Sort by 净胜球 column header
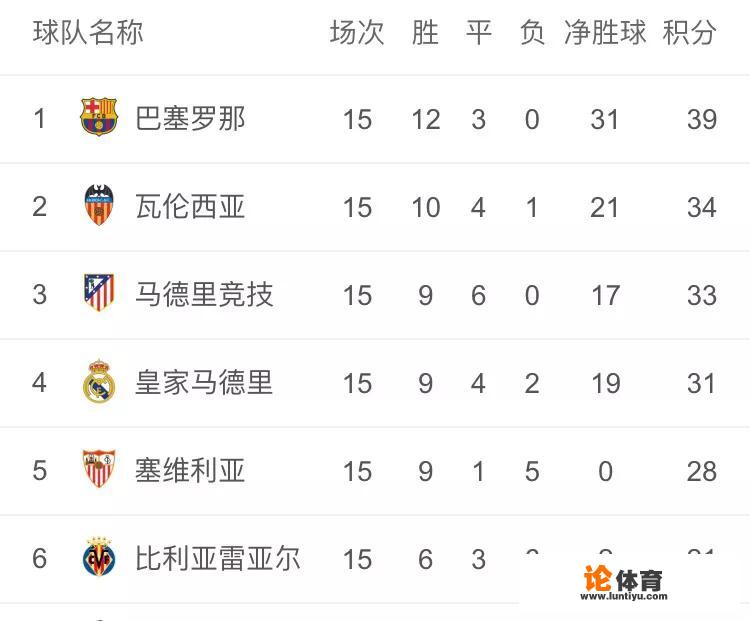The height and width of the screenshot is (621, 750). [x=605, y=32]
